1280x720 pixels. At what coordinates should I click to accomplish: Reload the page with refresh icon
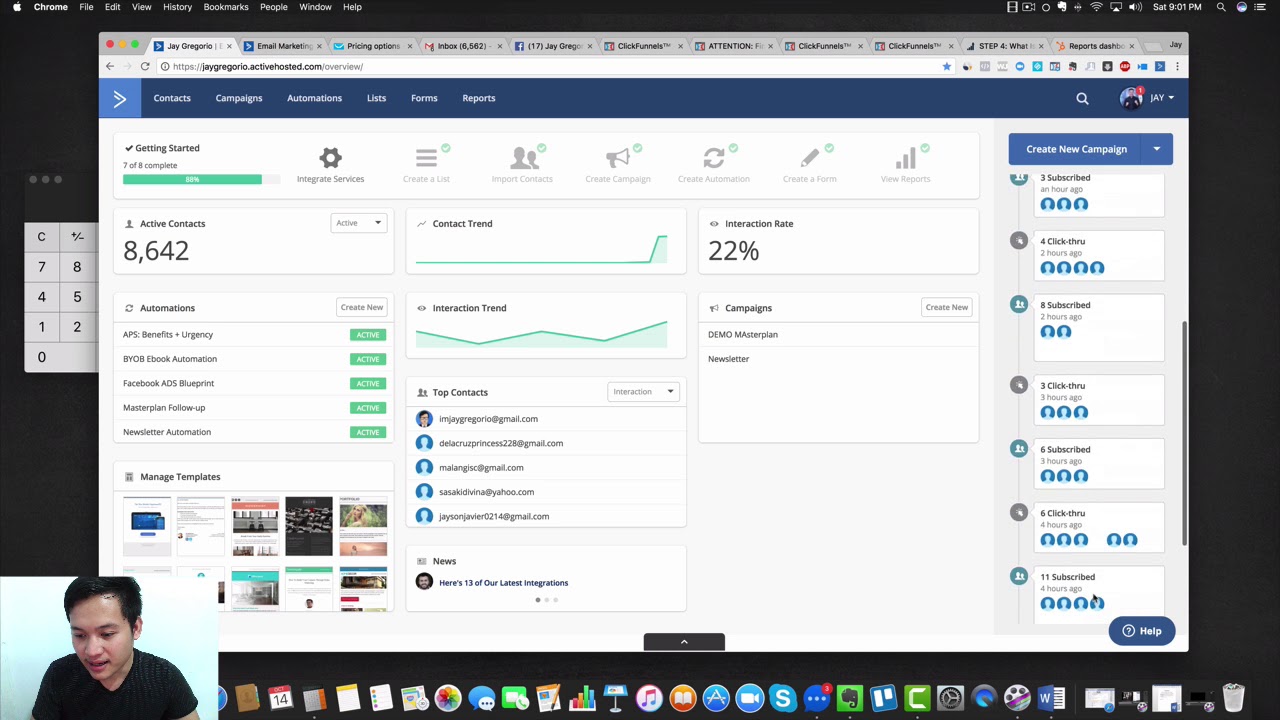(145, 66)
